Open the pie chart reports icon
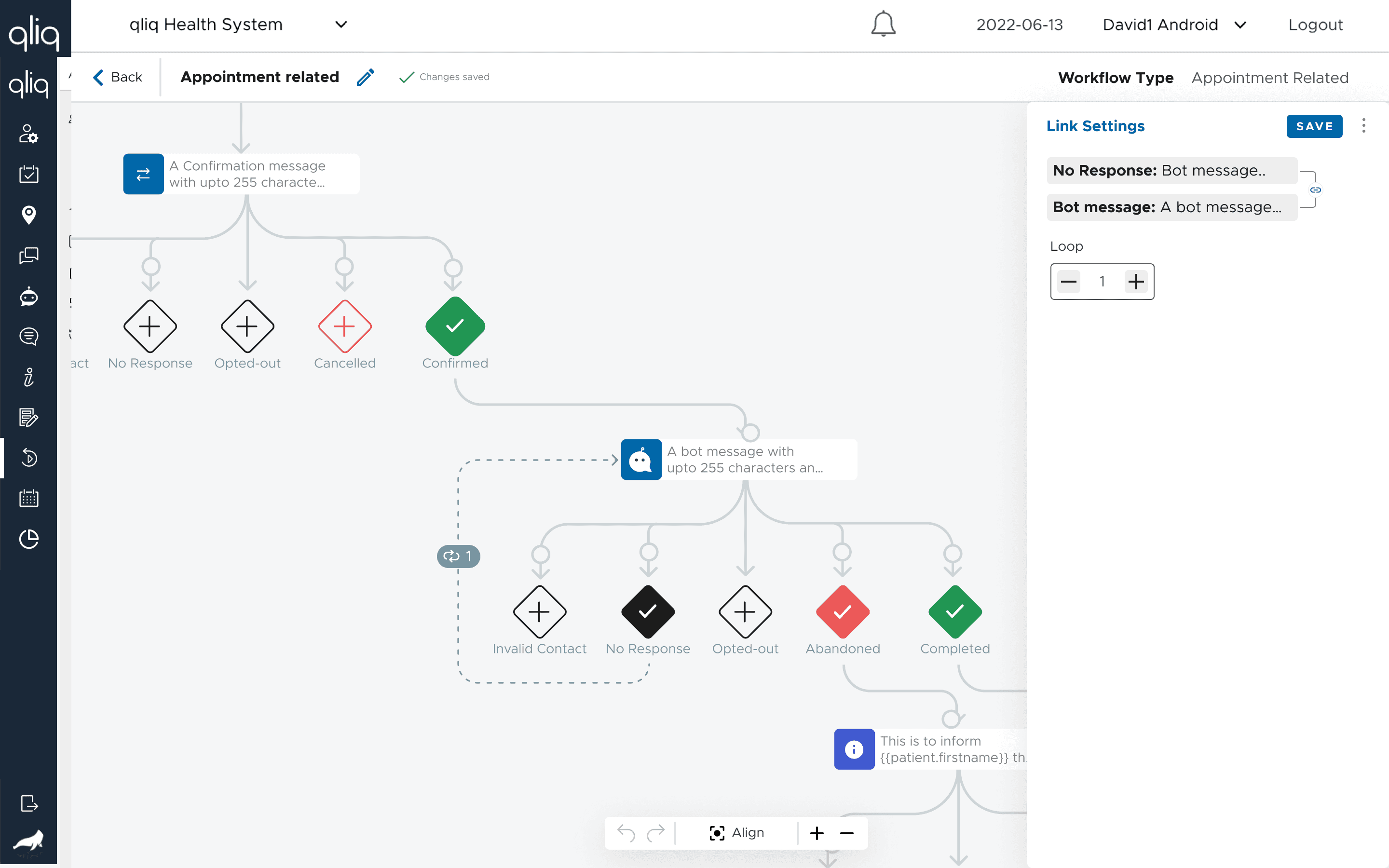Viewport: 1389px width, 868px height. click(29, 539)
